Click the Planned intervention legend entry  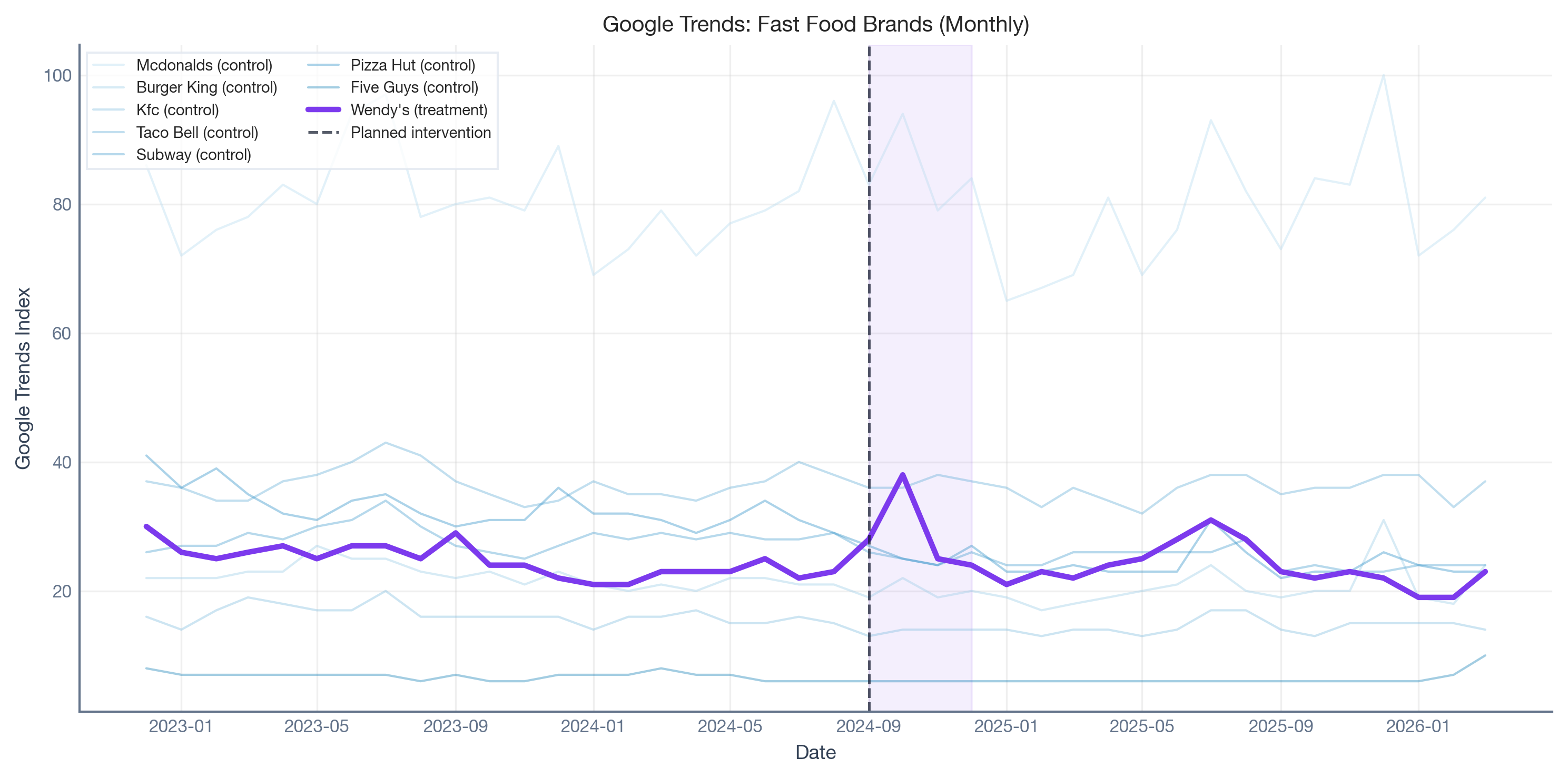[421, 133]
